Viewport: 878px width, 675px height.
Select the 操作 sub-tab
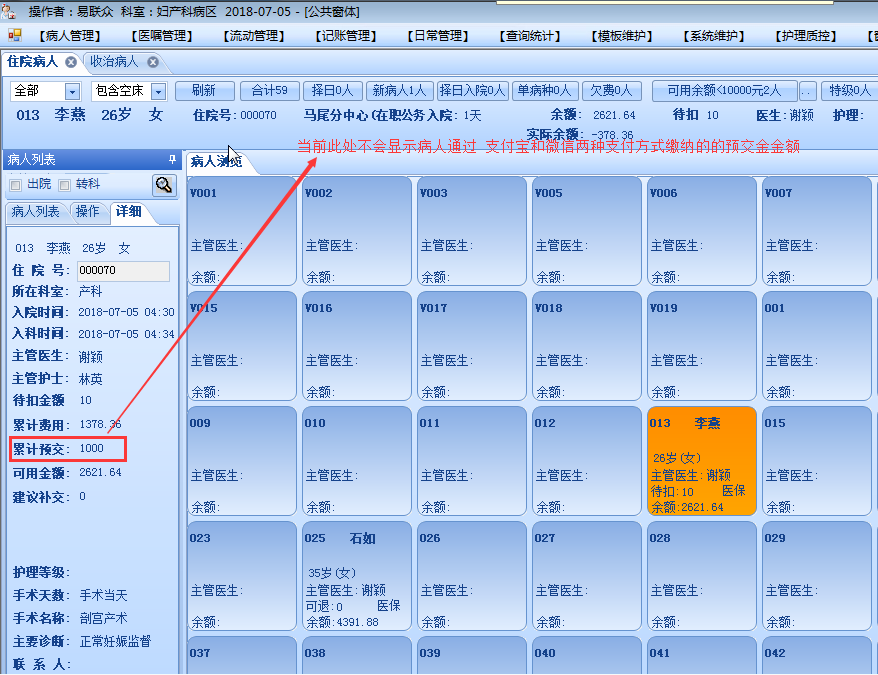pyautogui.click(x=87, y=211)
